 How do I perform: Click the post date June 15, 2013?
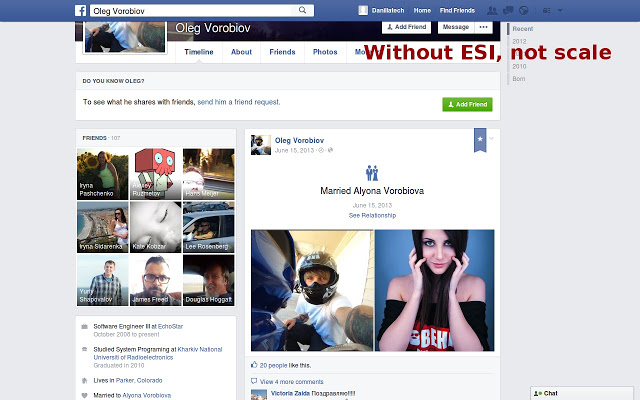pyautogui.click(x=294, y=150)
